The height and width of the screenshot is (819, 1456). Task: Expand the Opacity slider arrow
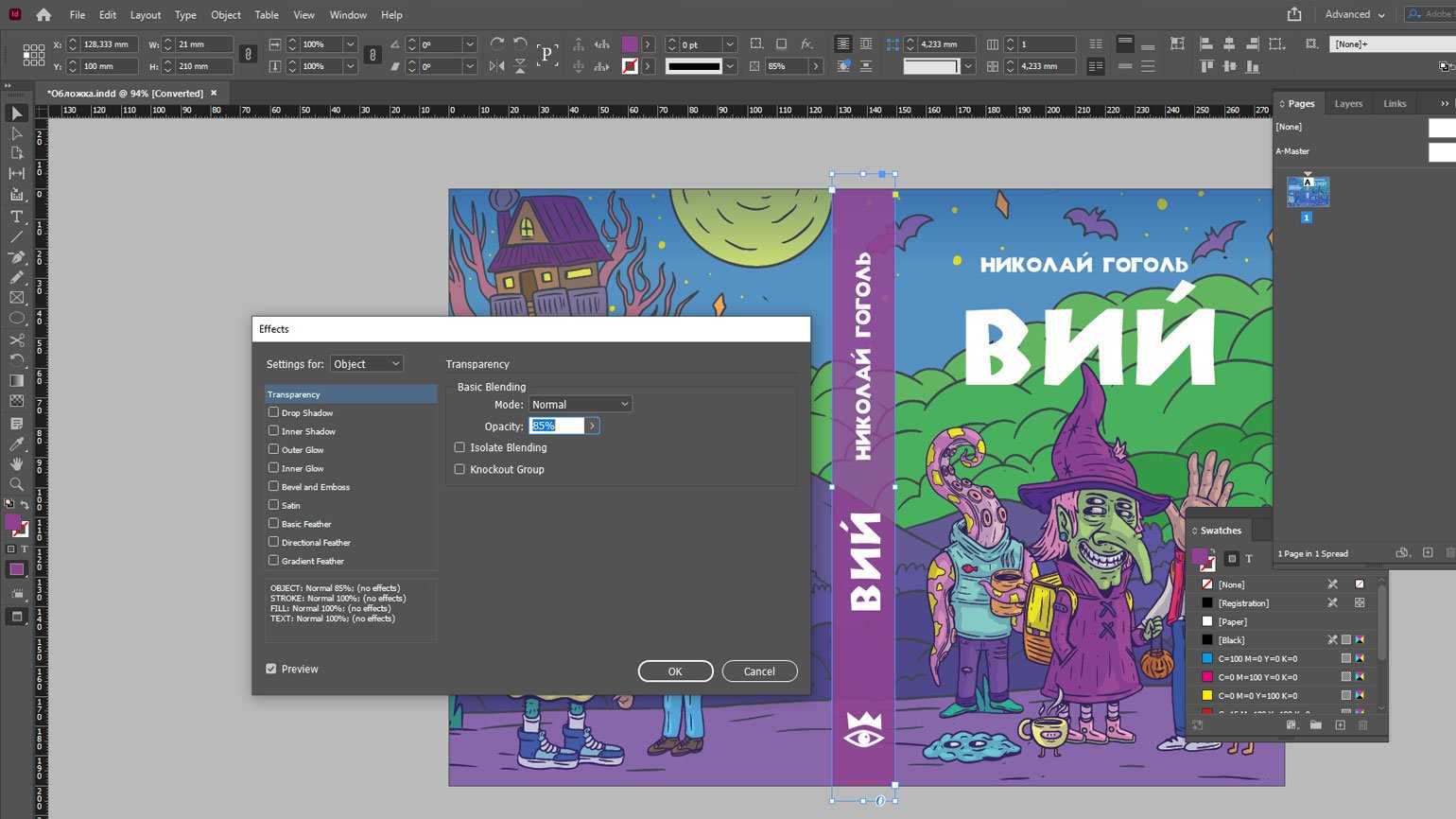[592, 426]
